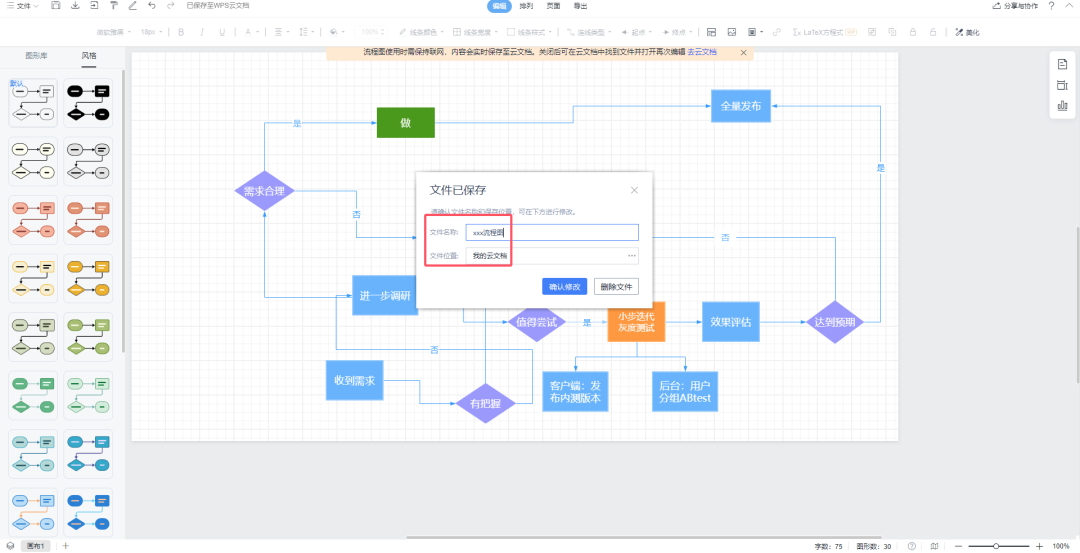Switch to the 编辑 edit tab
Image resolution: width=1080 pixels, height=553 pixels.
[499, 6]
